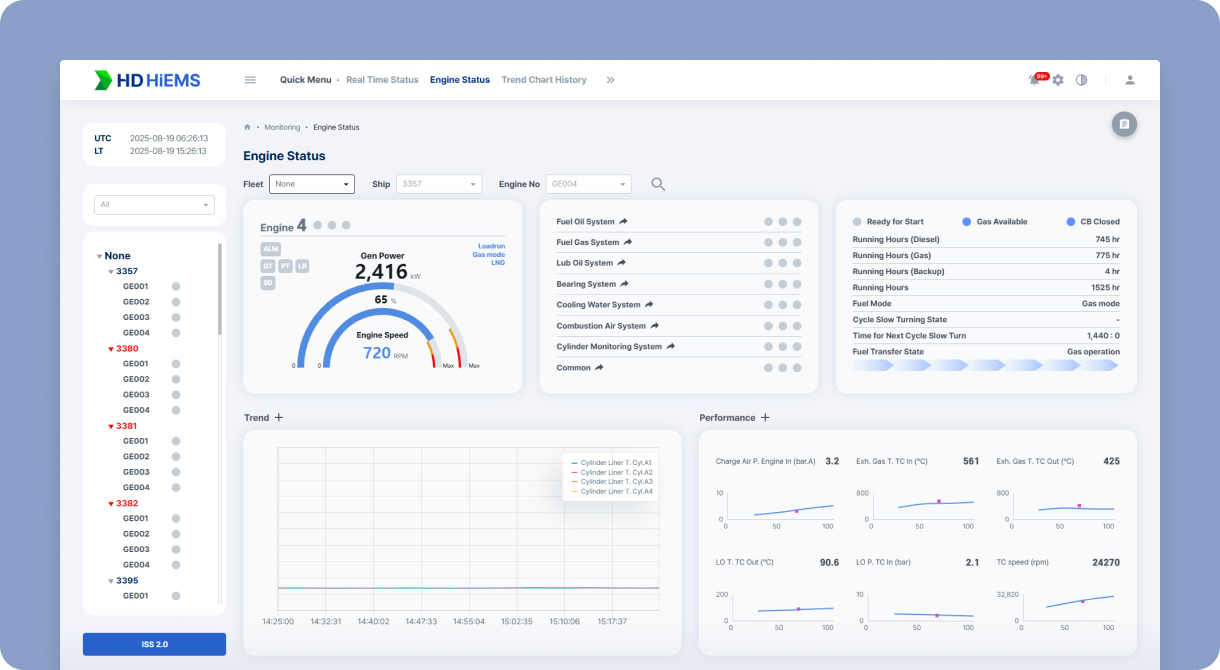Click the Monitoring breadcrumb link
Image resolution: width=1220 pixels, height=670 pixels.
coord(282,127)
